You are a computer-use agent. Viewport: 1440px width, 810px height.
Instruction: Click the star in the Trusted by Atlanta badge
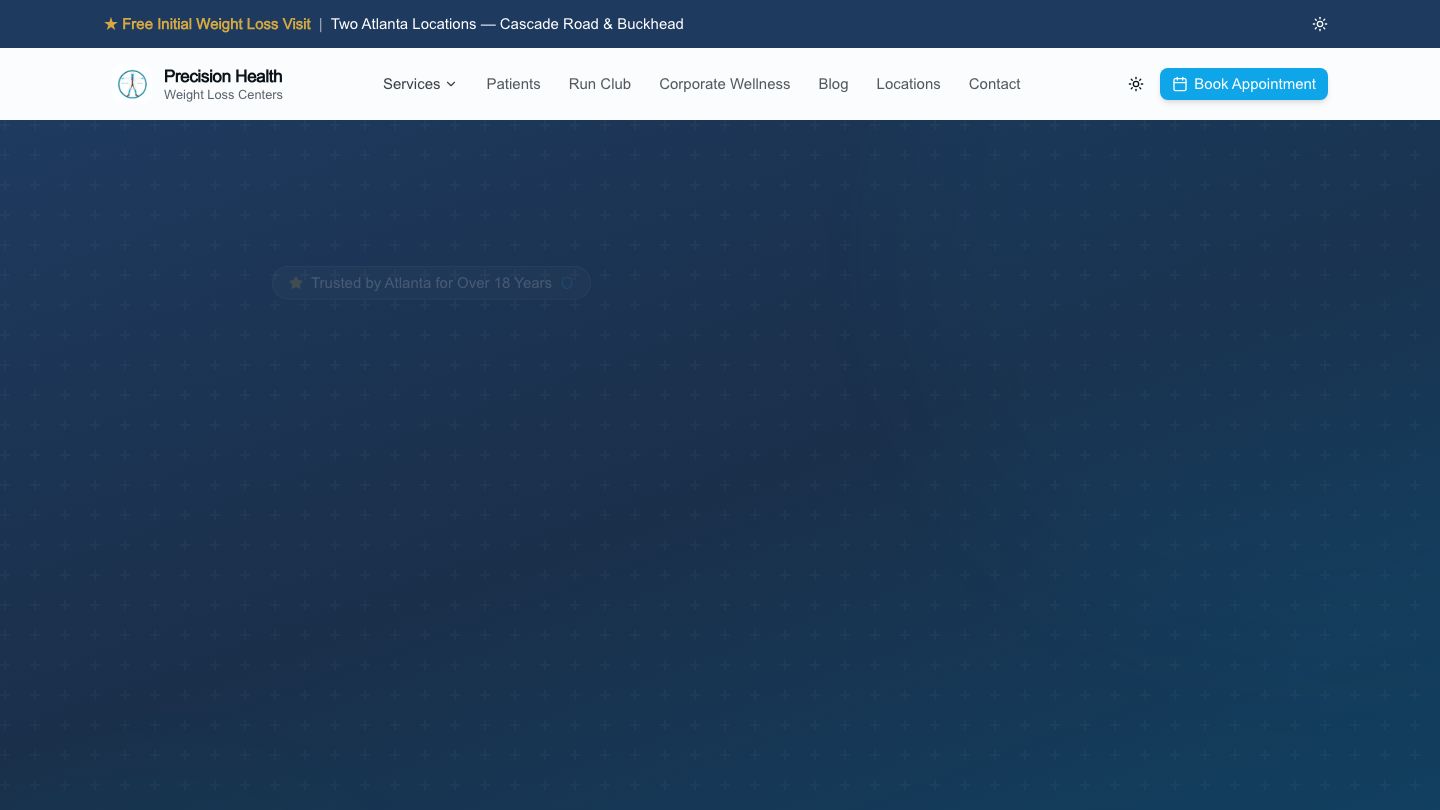coord(296,283)
